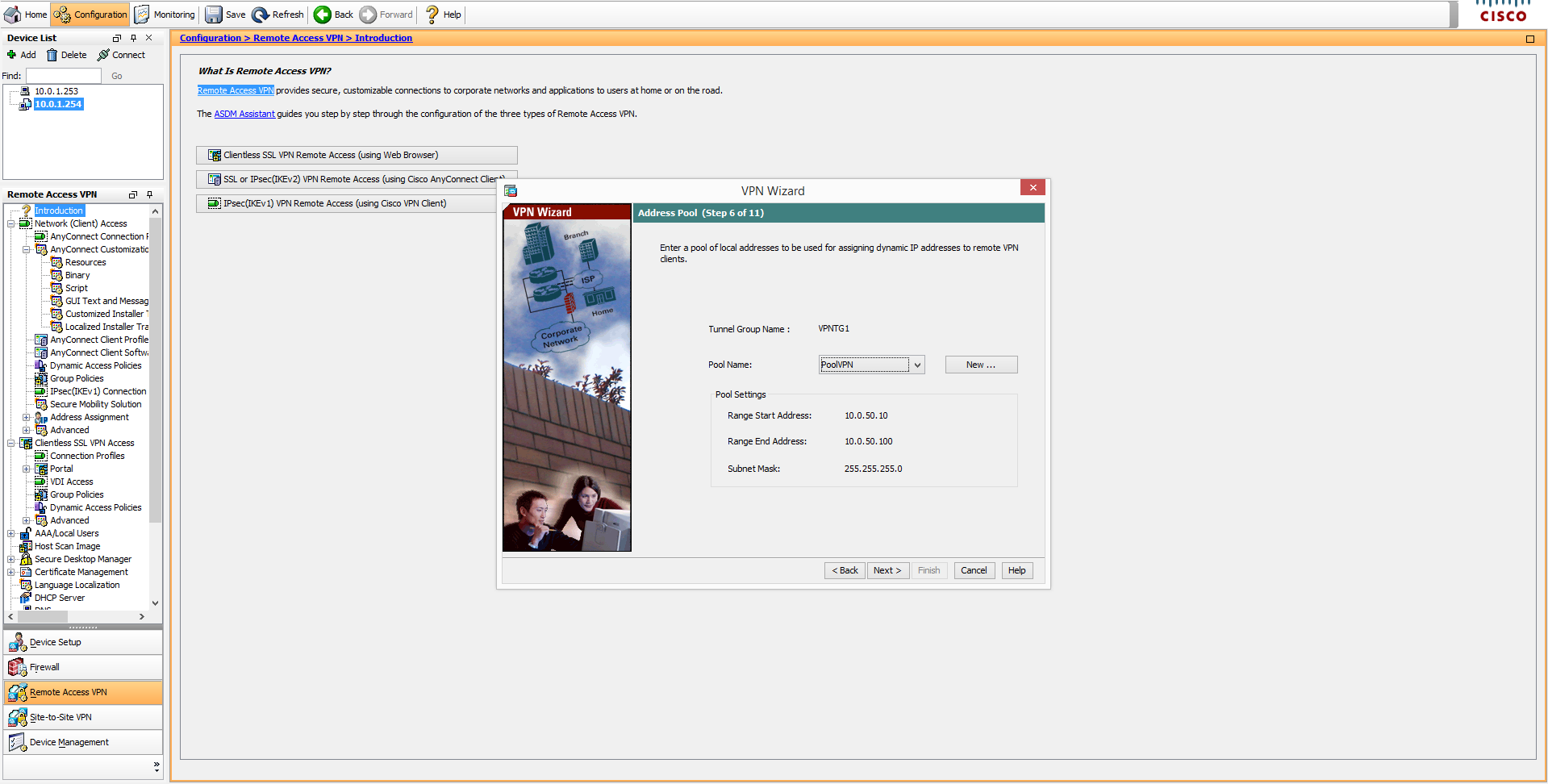1548x784 pixels.
Task: Click the tree panel horizontal scrollbar
Action: pyautogui.click(x=42, y=616)
